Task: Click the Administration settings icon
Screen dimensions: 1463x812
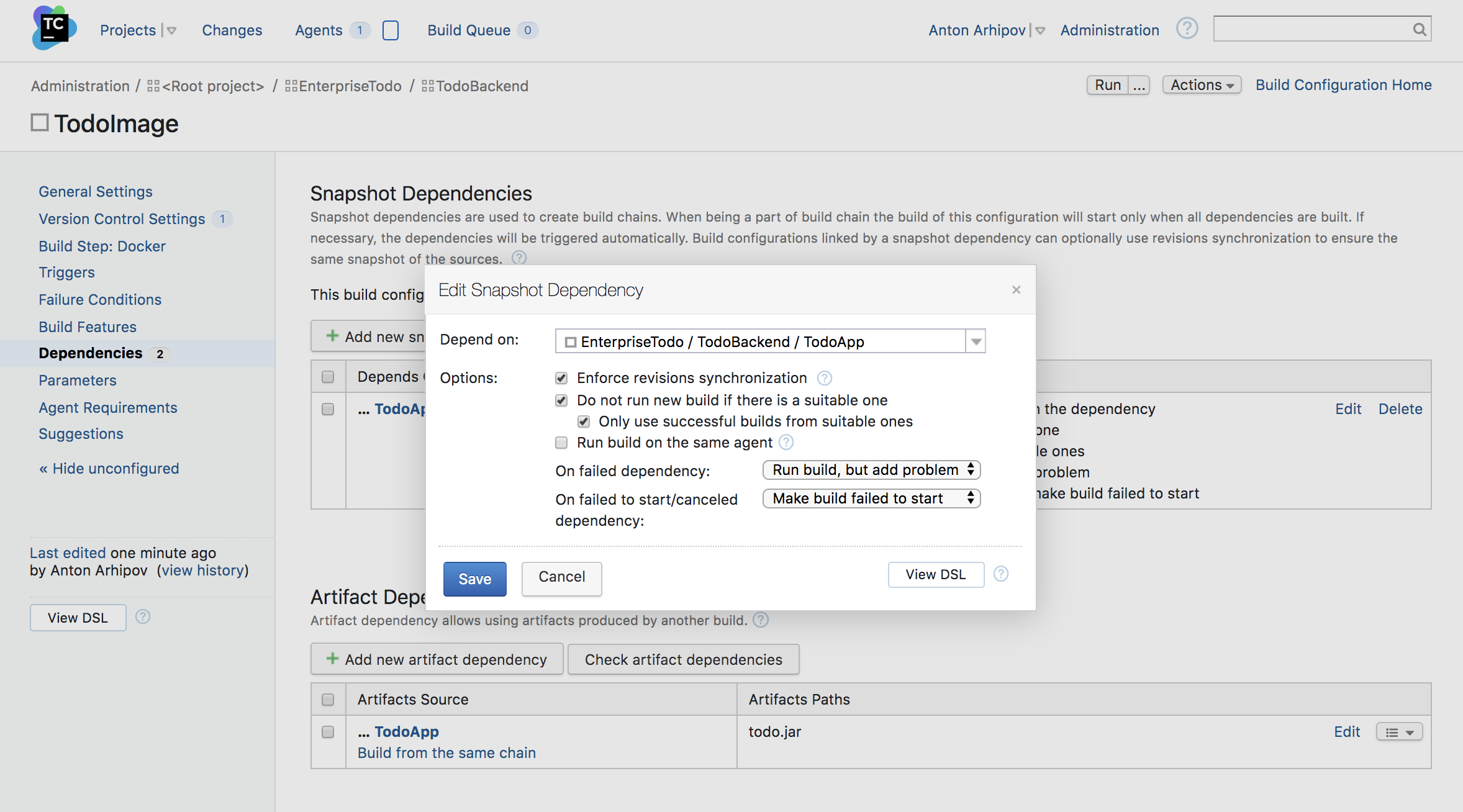Action: click(1110, 30)
